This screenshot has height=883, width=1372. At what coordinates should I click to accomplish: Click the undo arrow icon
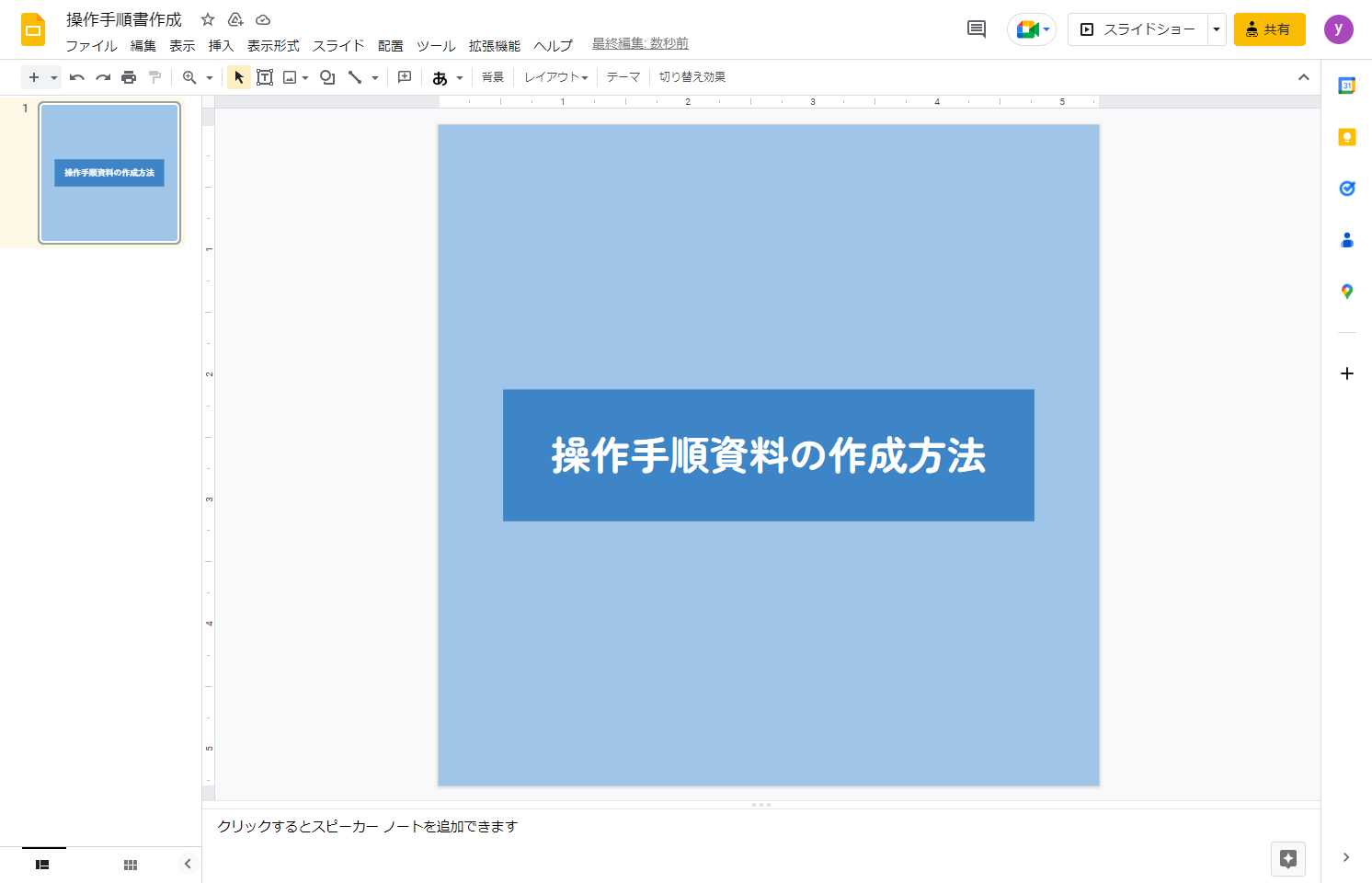[x=77, y=77]
